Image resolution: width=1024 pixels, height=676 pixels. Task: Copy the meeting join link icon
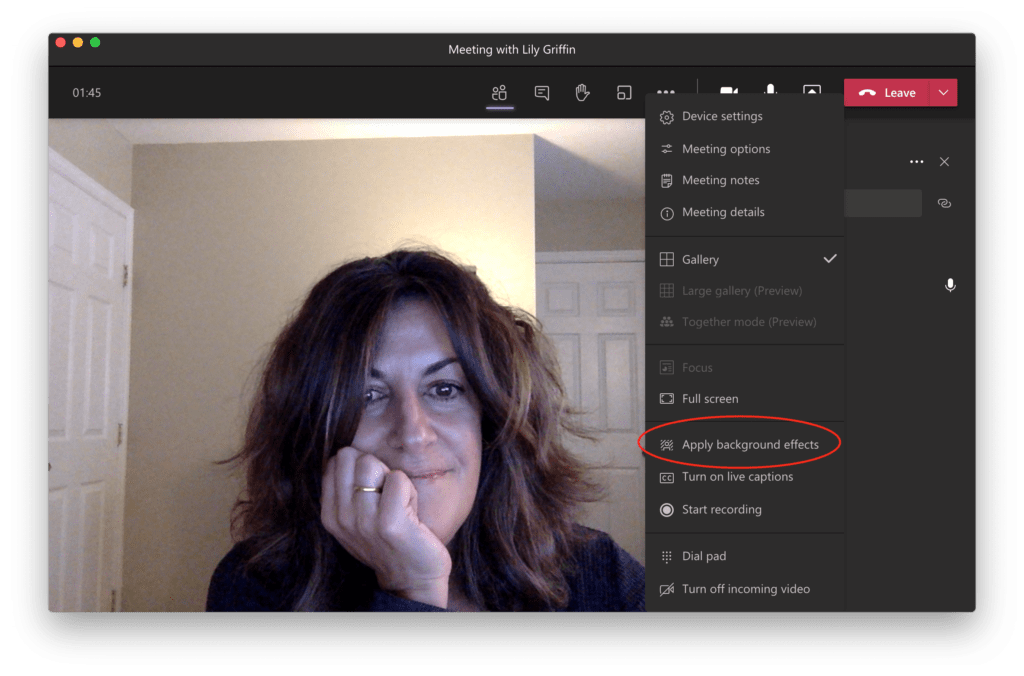(x=944, y=203)
